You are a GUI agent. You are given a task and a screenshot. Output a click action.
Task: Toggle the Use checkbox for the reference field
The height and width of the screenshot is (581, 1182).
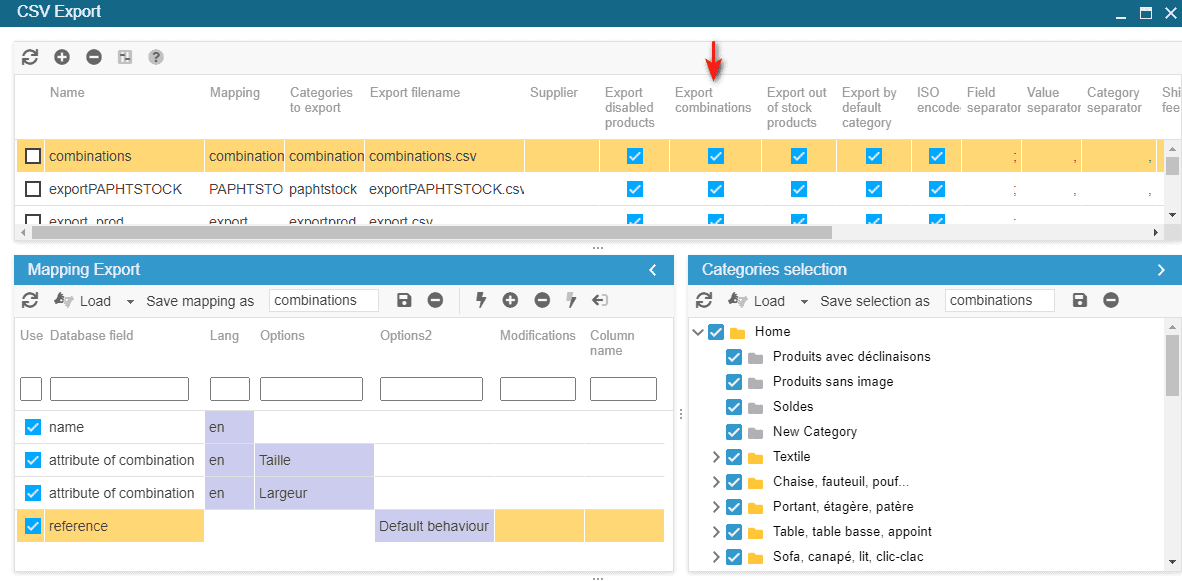(x=33, y=526)
